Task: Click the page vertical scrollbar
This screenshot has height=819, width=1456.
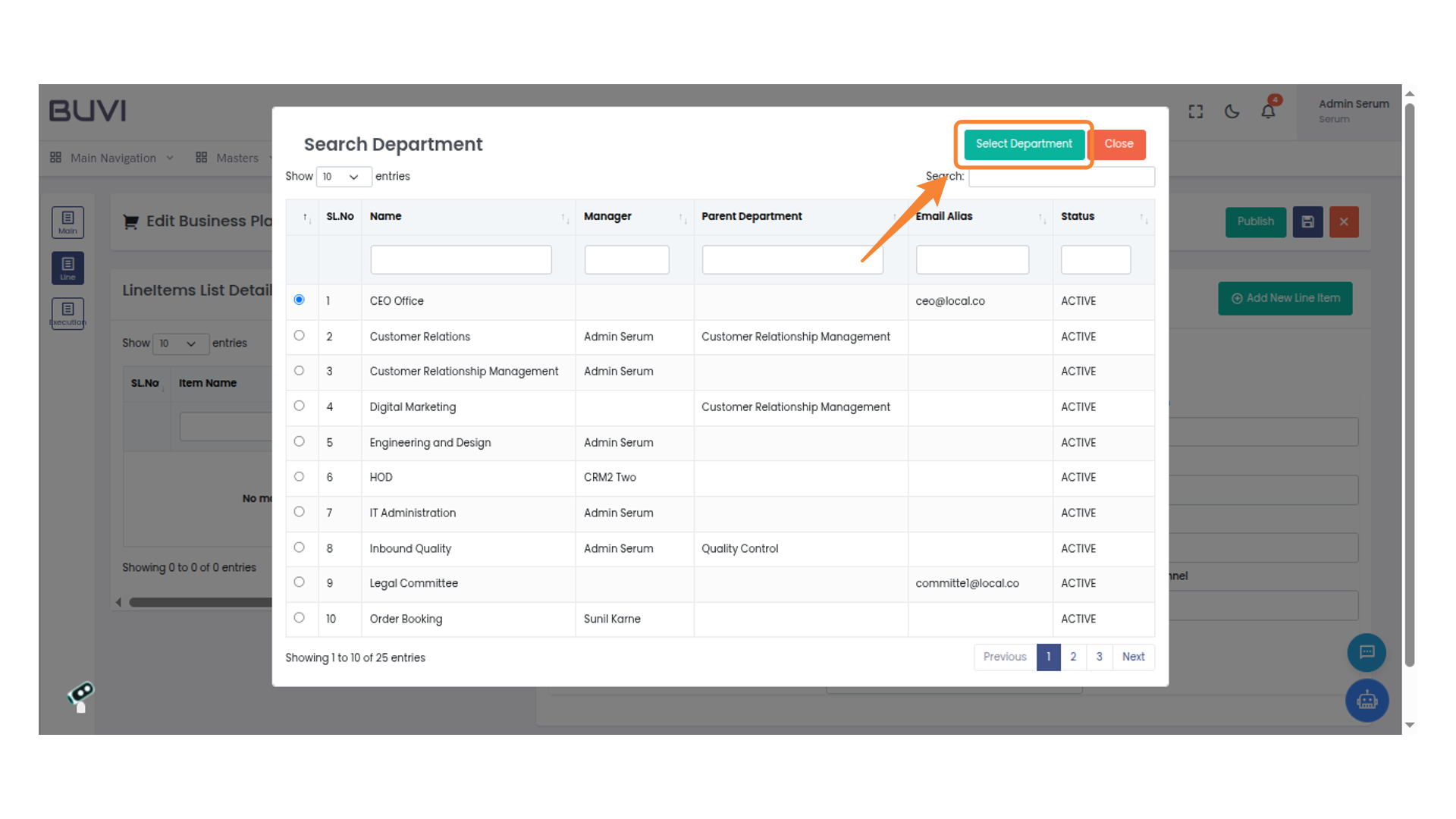Action: (1410, 379)
